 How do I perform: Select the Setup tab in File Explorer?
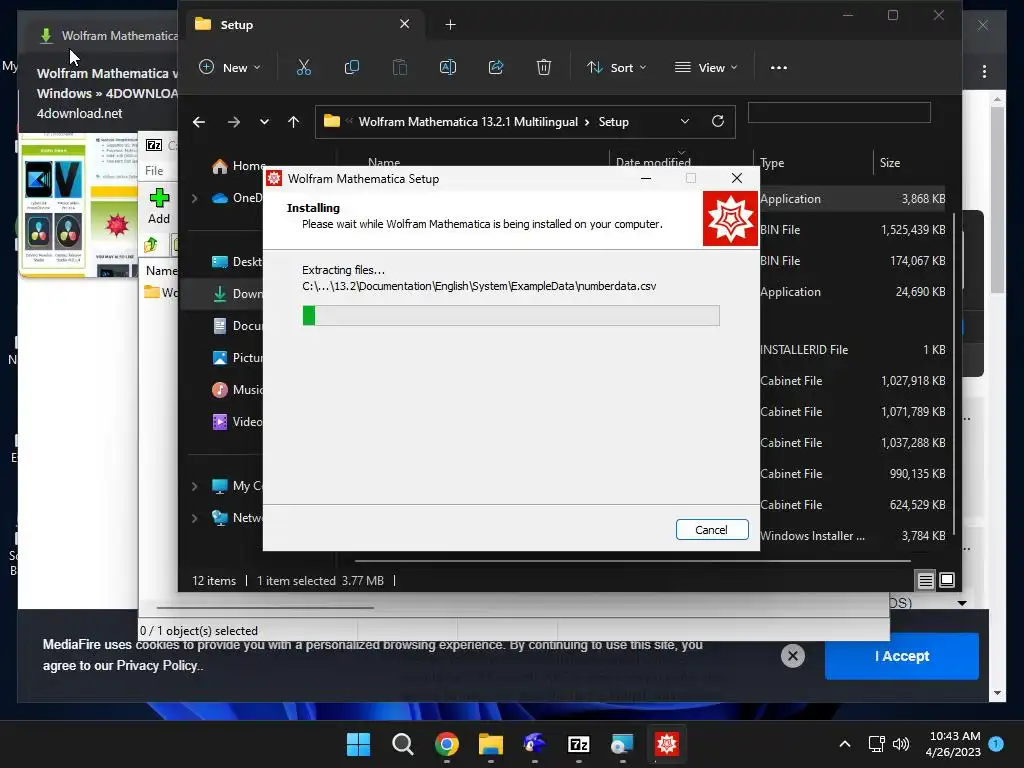(306, 25)
